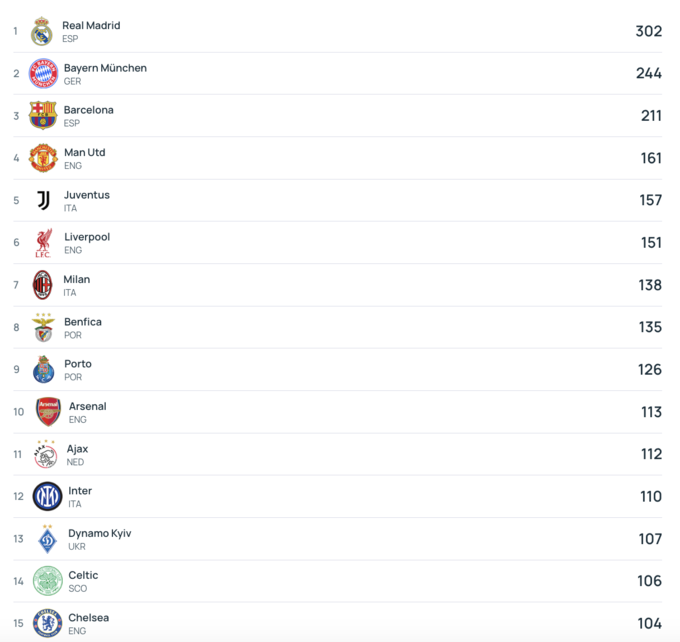Click the Barcelona club crest

tap(43, 116)
